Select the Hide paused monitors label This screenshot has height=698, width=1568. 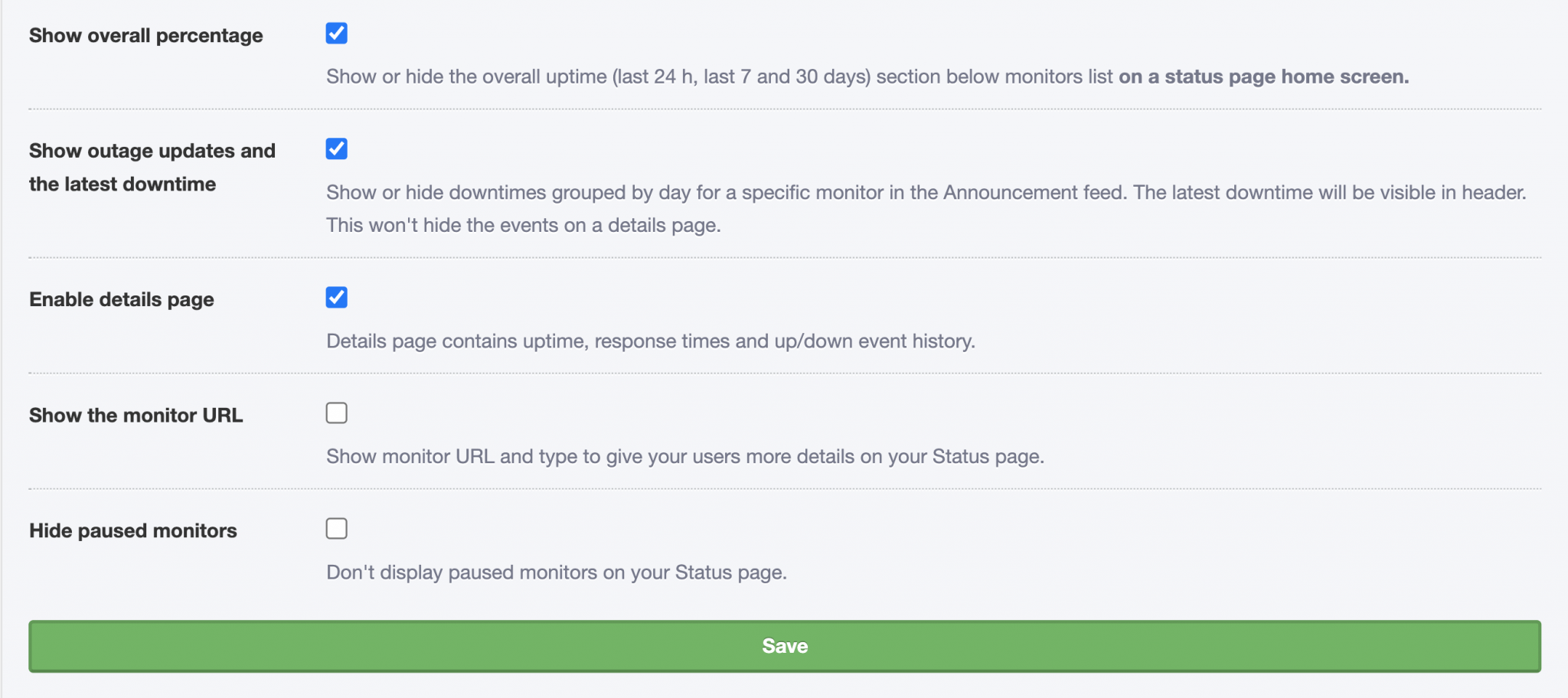132,530
